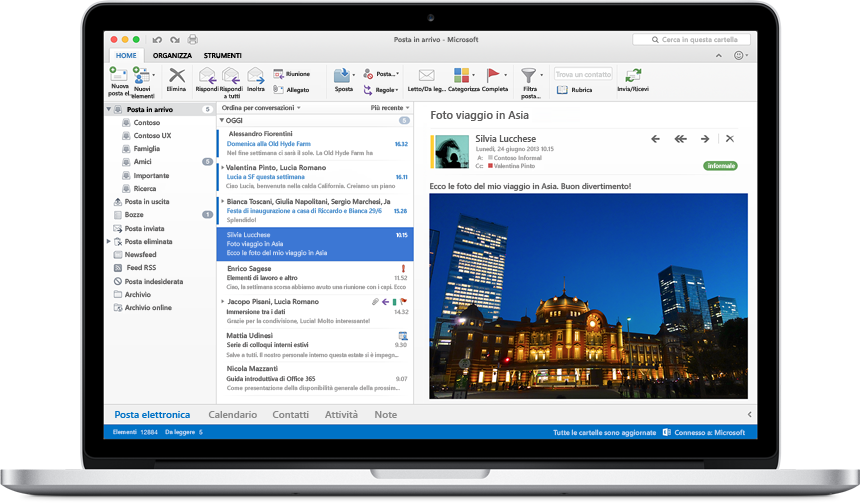Click the forward arrow in the reading pane header
The height and width of the screenshot is (503, 860).
point(705,139)
